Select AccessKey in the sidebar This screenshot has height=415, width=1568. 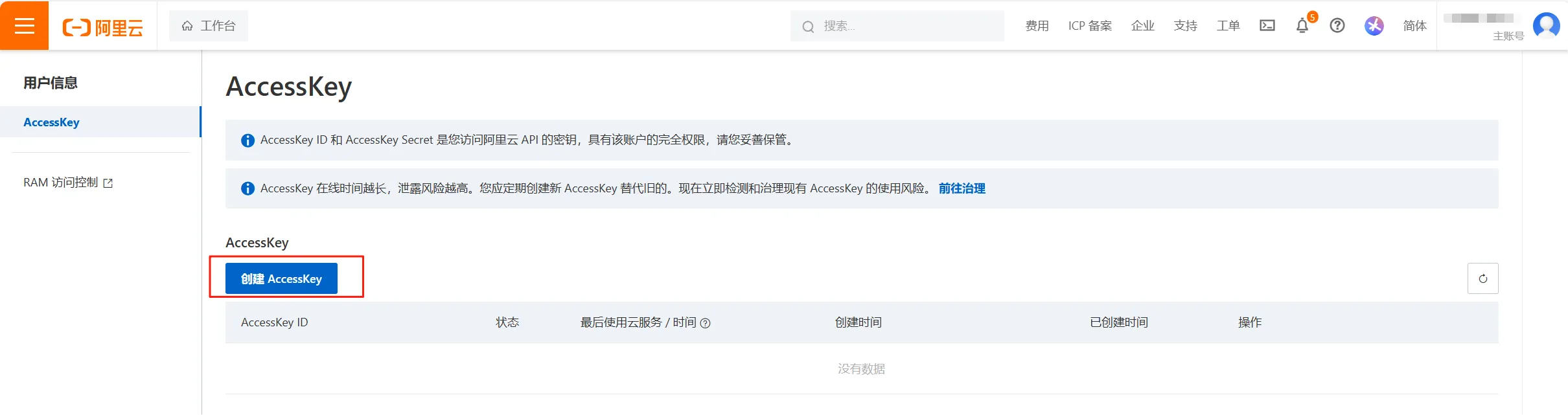100,122
